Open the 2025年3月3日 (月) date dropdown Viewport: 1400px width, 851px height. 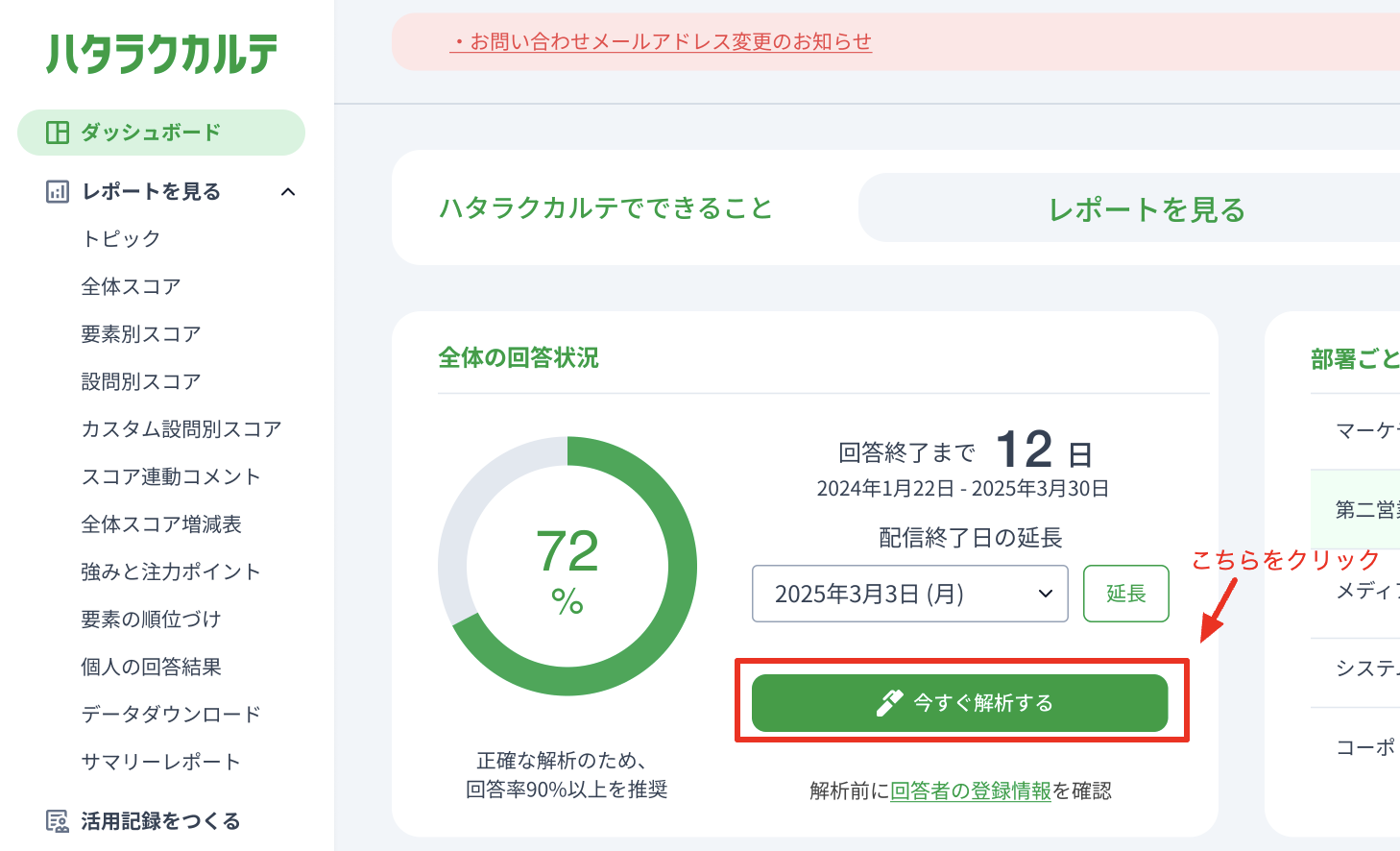(910, 594)
